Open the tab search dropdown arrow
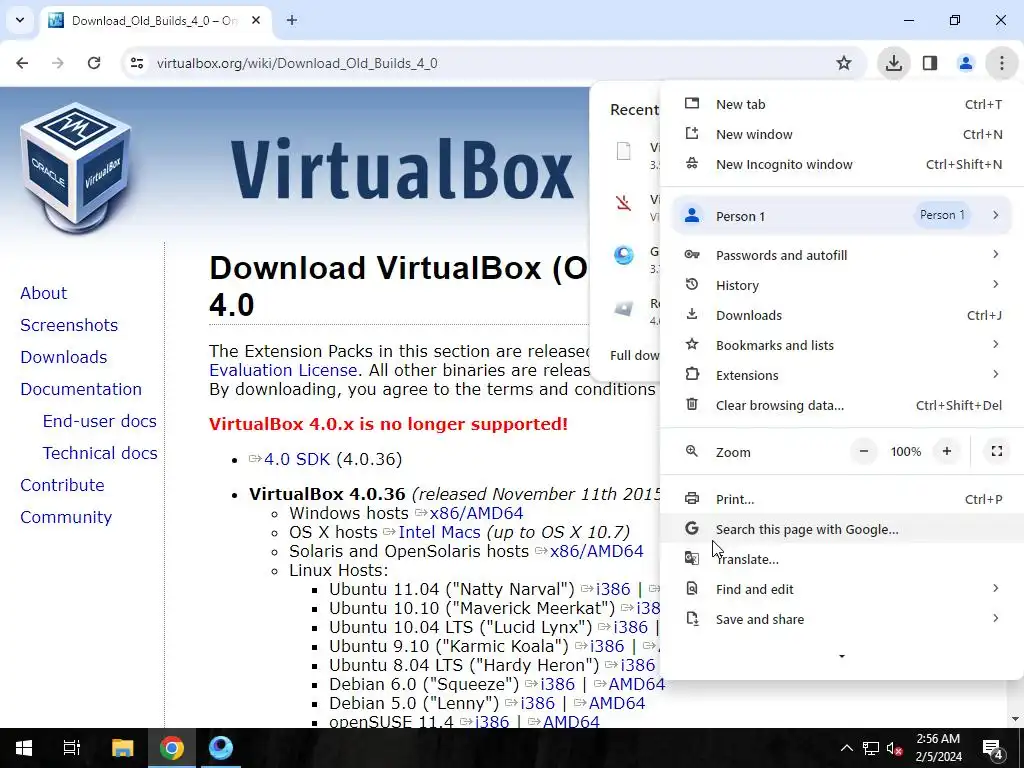The image size is (1024, 768). point(20,20)
